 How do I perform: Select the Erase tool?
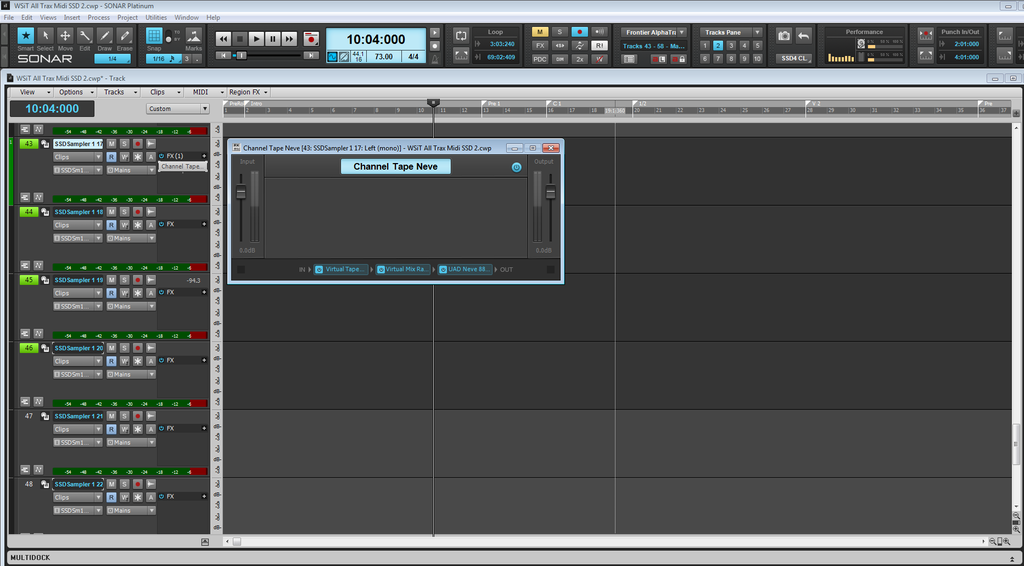pos(125,37)
